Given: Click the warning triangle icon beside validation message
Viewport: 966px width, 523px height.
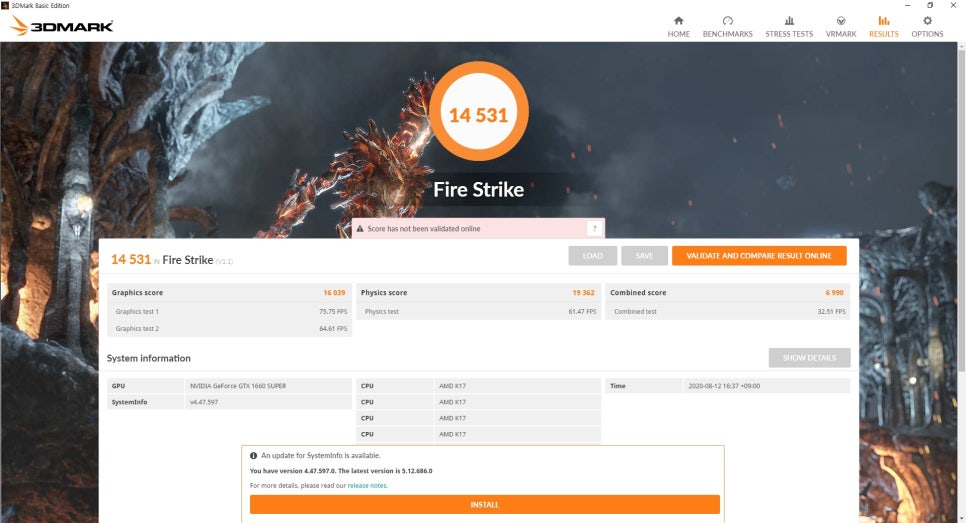Looking at the screenshot, I should click(x=360, y=229).
